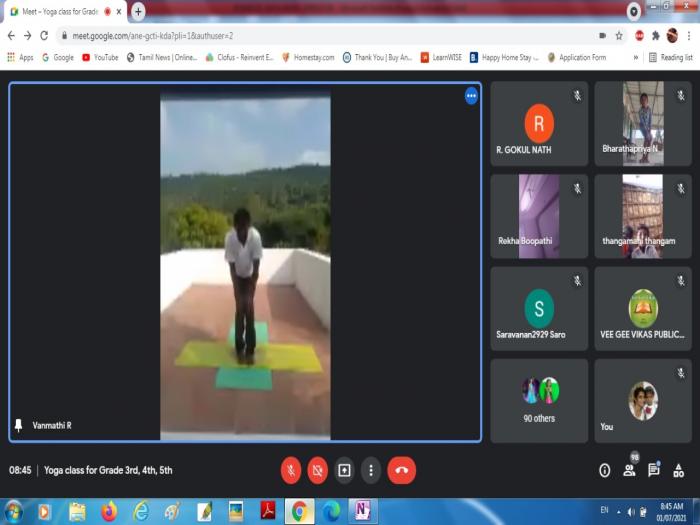Show everyone participants panel icon
Screen dimensions: 700x525
[x=629, y=470]
